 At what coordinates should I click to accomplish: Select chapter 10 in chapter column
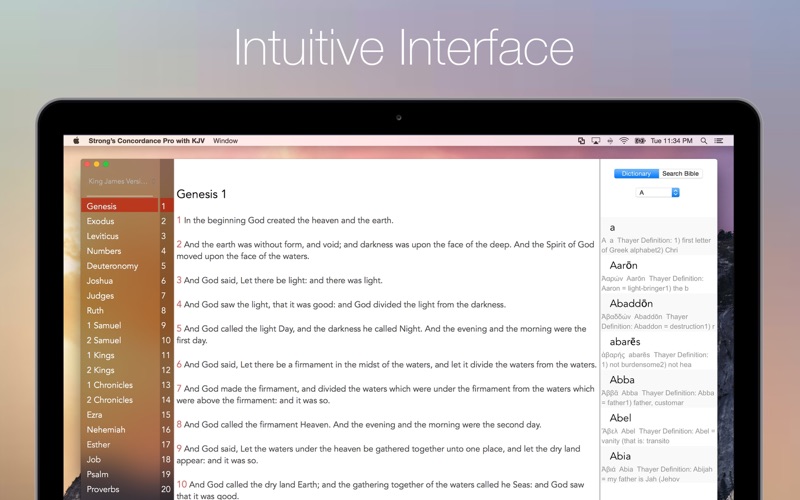pos(166,340)
